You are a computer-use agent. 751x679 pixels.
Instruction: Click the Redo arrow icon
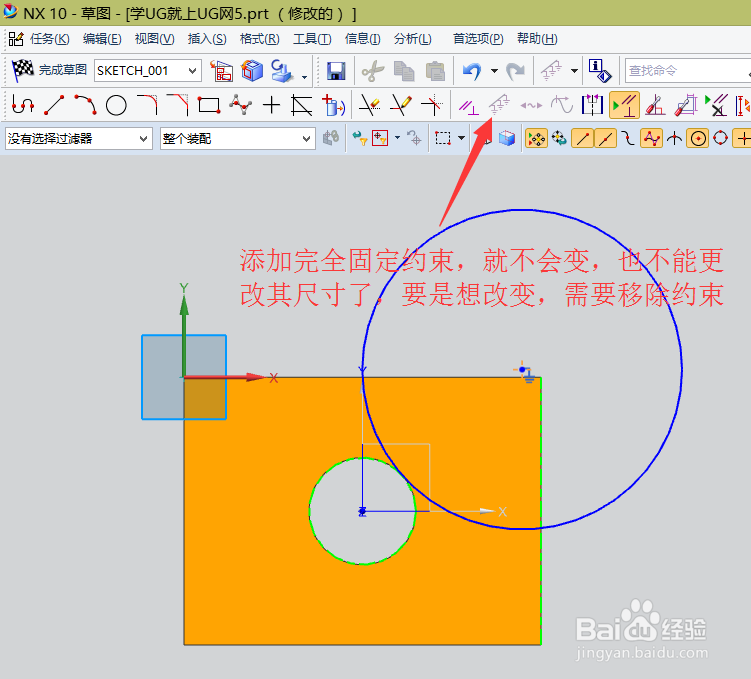coord(515,71)
